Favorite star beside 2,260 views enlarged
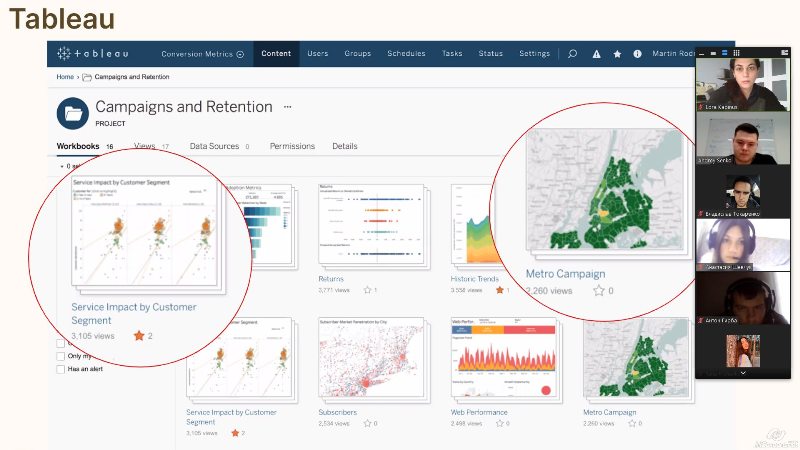800x450 pixels. [x=598, y=291]
